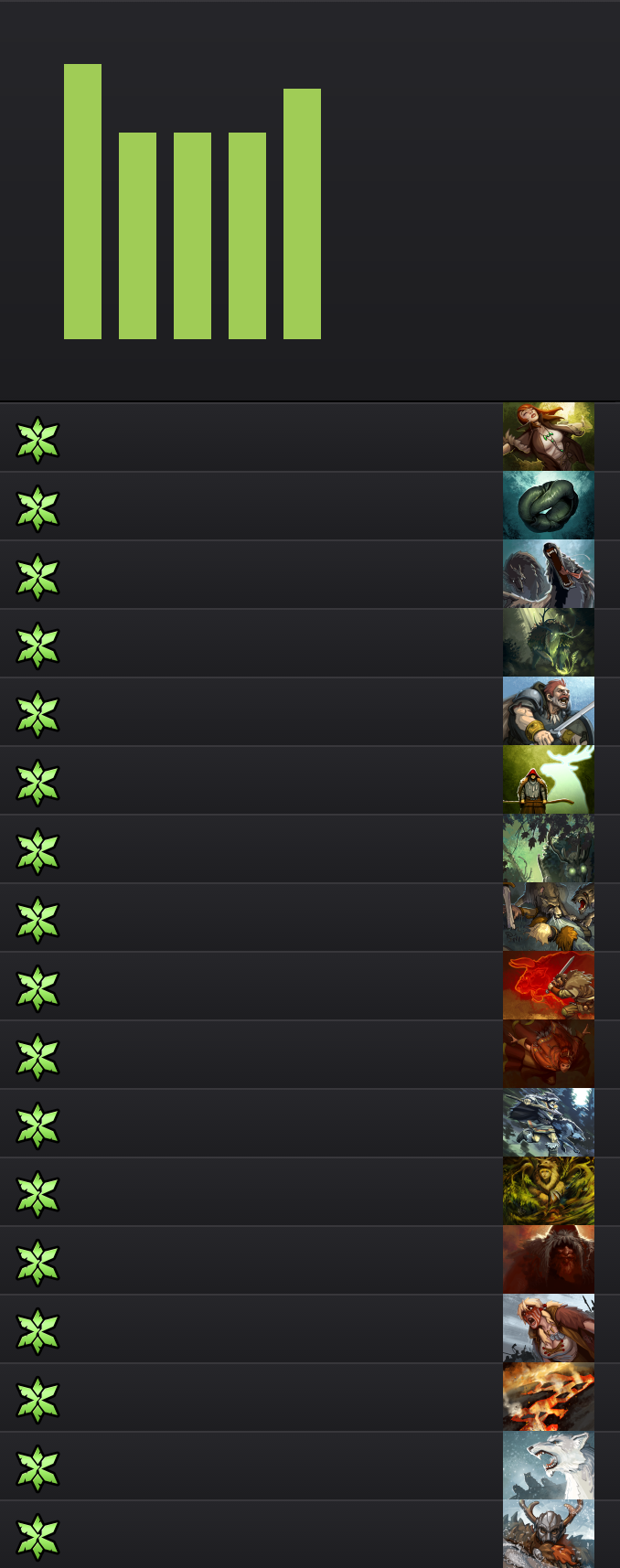Click the leaf faction icon in the red-haired woman row
The height and width of the screenshot is (1568, 620).
click(x=37, y=440)
